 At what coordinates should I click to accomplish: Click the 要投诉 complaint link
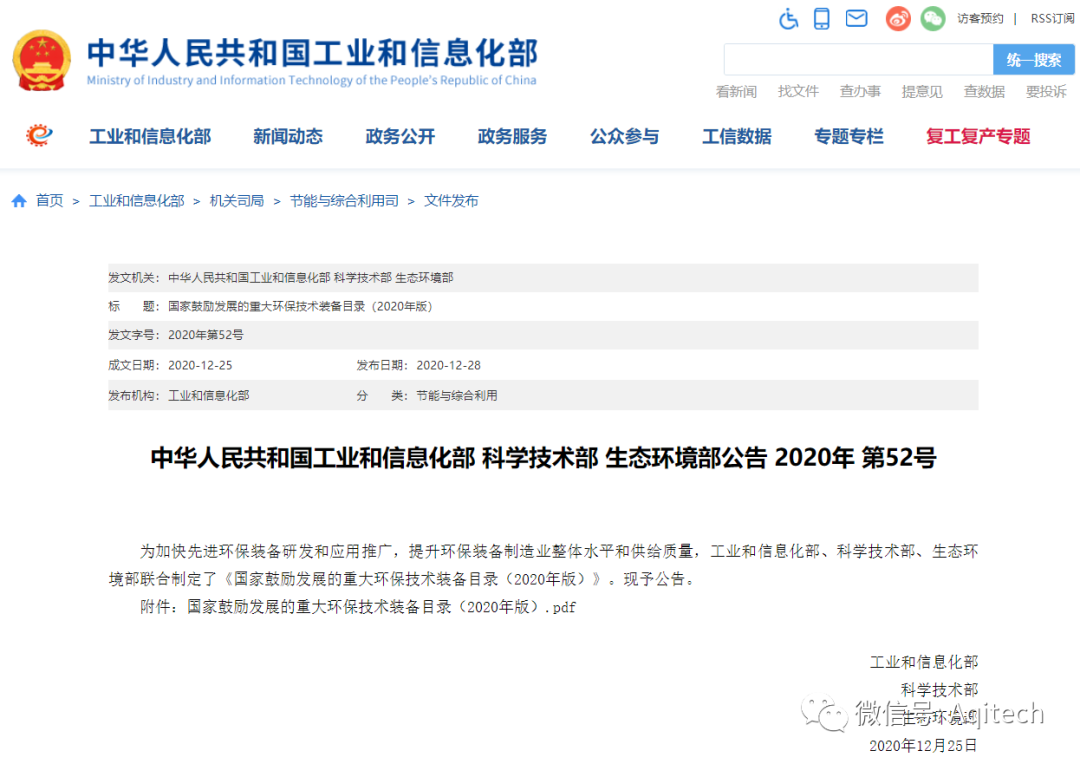click(1046, 91)
